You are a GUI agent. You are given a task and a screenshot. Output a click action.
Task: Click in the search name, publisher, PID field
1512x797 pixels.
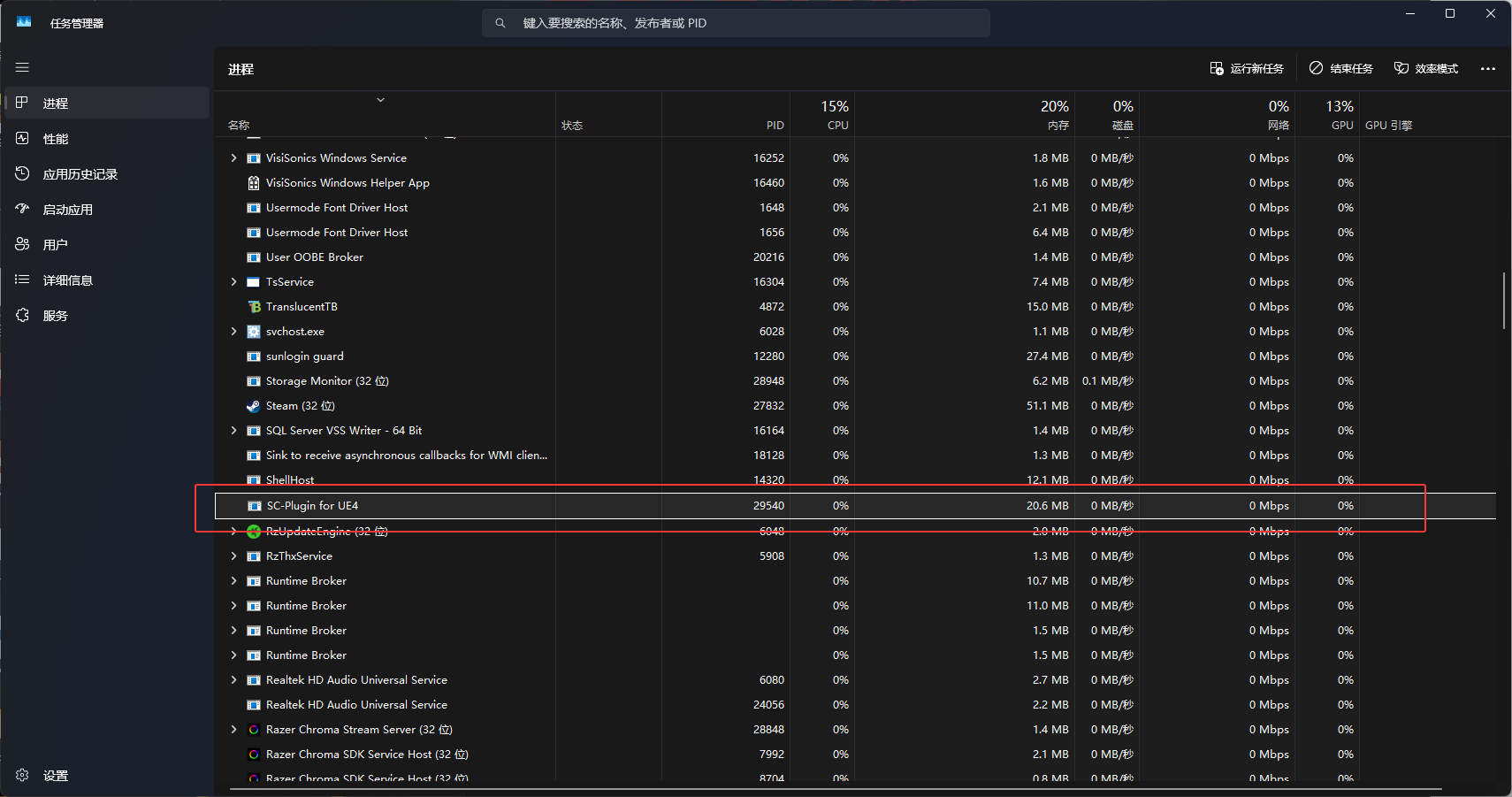[736, 23]
